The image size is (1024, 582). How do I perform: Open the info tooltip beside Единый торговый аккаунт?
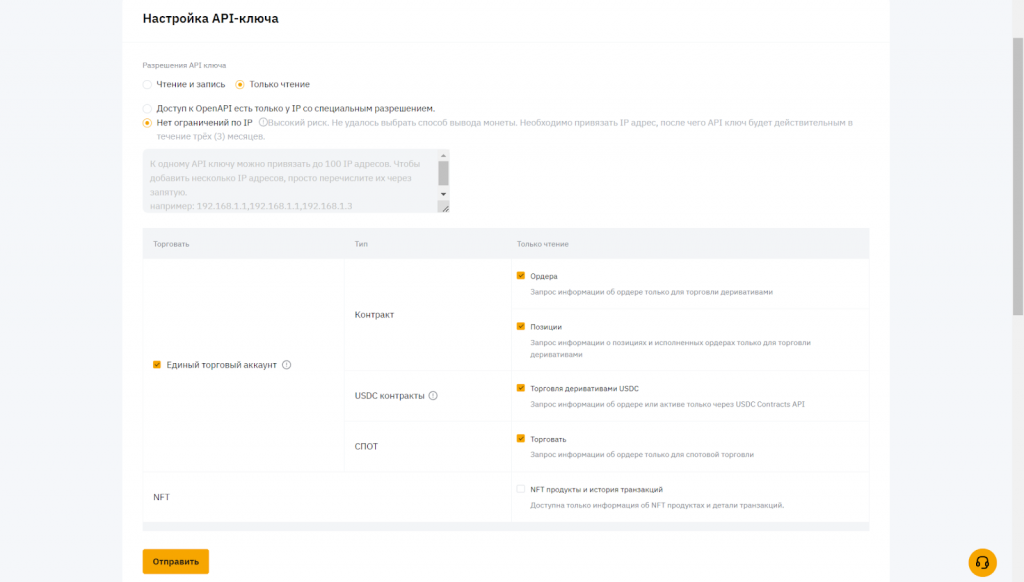(286, 364)
